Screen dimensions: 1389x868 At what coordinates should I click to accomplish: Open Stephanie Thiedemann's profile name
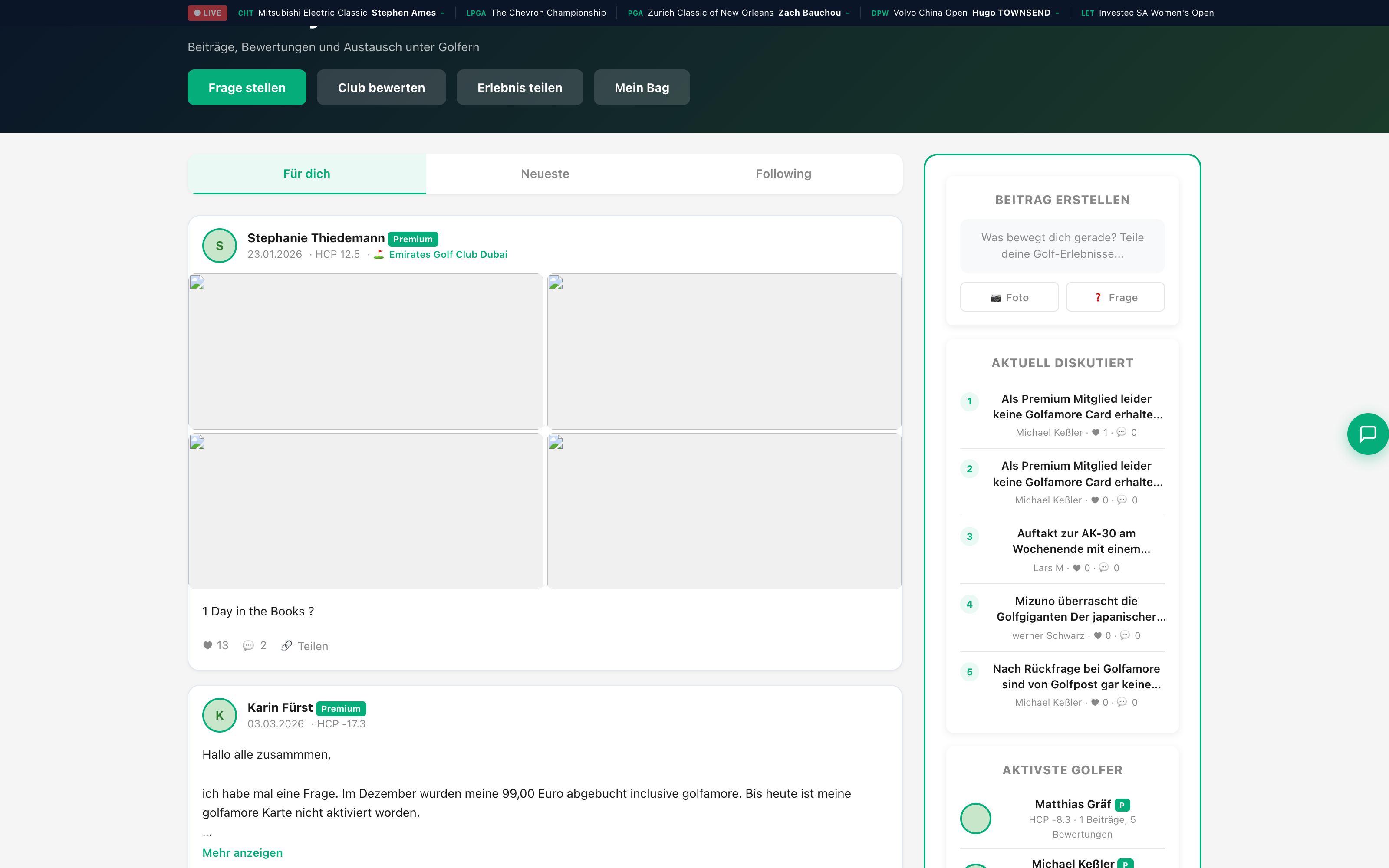pos(316,238)
